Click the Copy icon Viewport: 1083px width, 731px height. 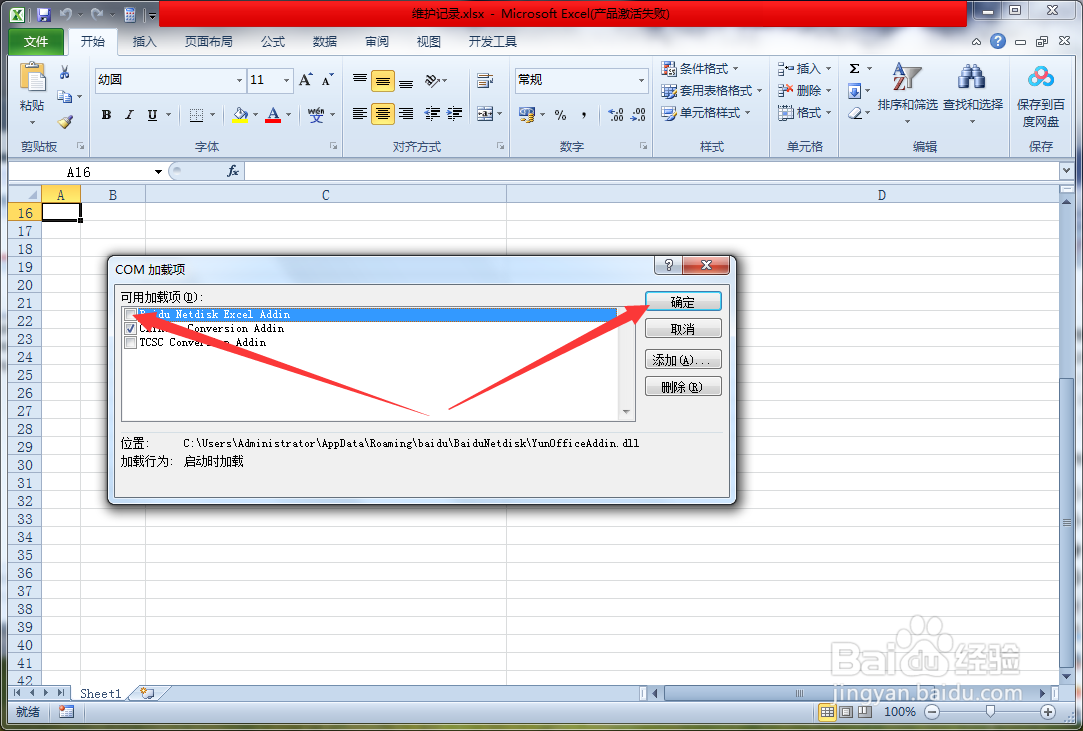[64, 97]
